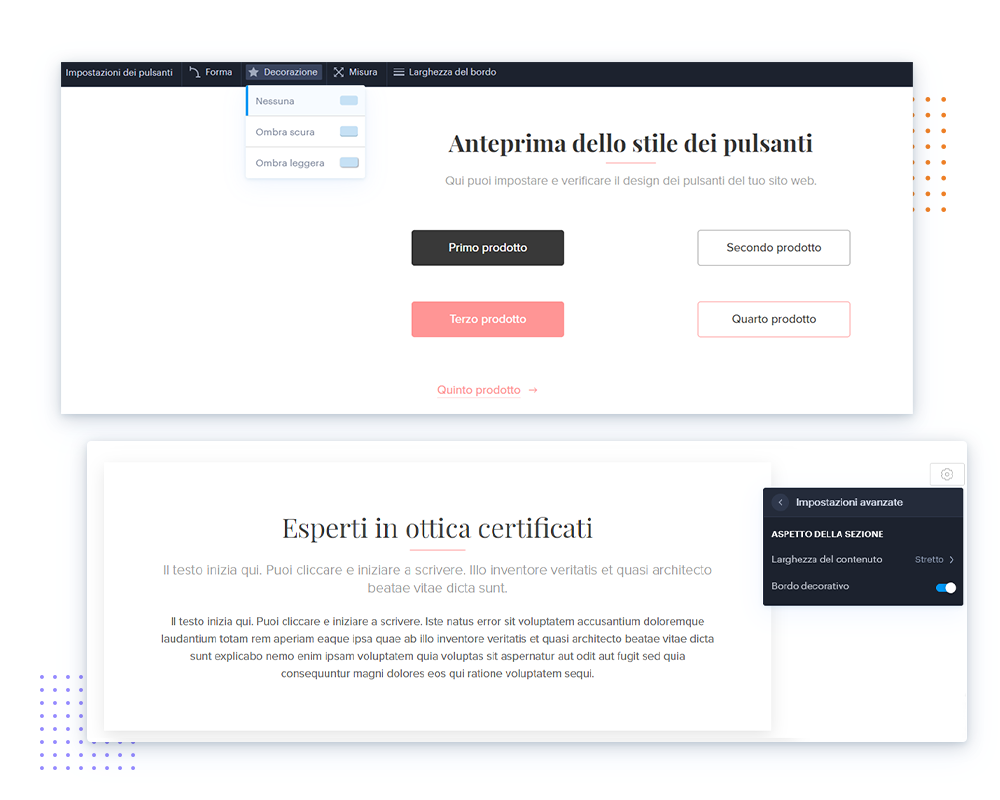Click the gray subtitle starting 'Il testo inizia qui'
Viewport: 1000px width, 800px height.
438,579
